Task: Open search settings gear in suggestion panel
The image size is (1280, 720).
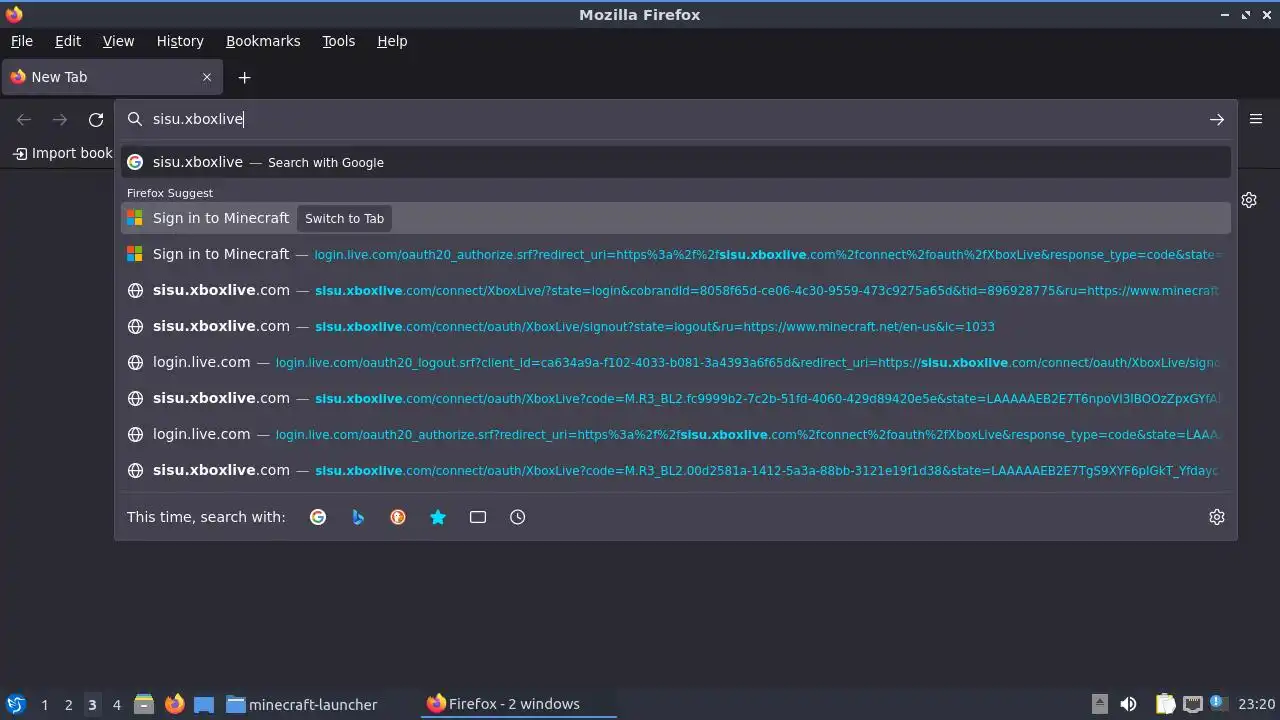Action: 1216,517
